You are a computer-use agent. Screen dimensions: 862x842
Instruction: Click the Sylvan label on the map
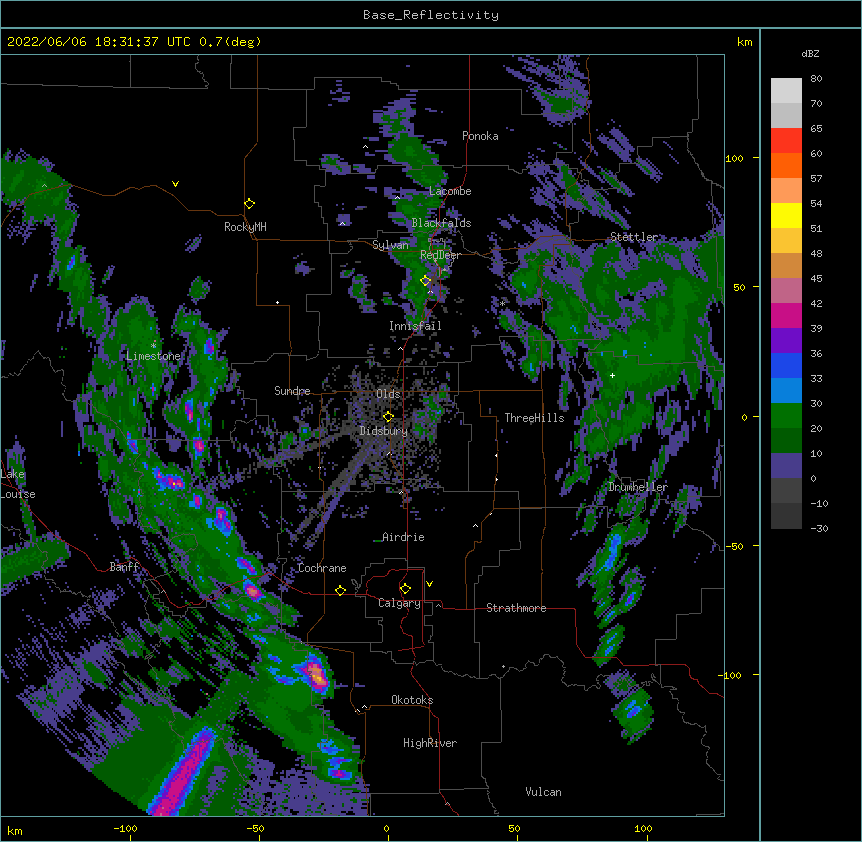(x=390, y=245)
